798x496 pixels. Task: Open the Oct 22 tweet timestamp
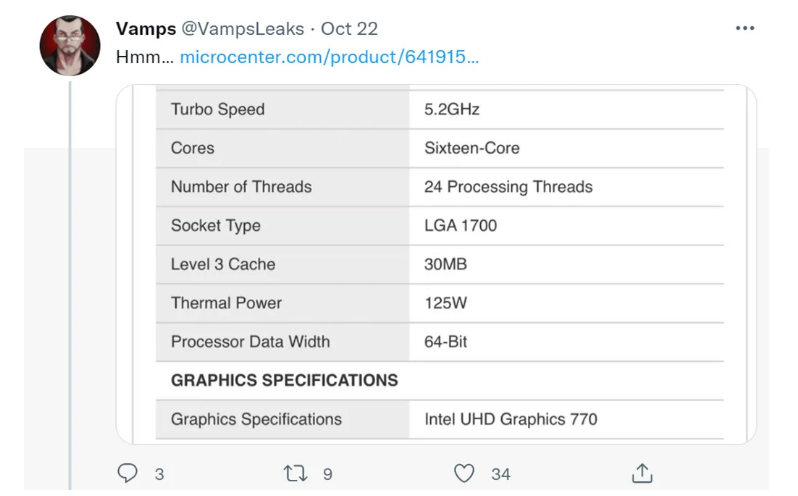click(x=349, y=28)
